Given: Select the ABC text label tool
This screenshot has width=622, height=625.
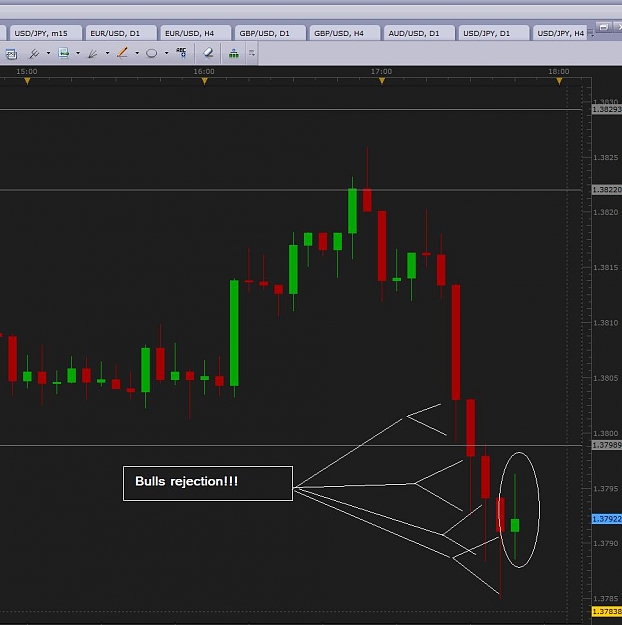Looking at the screenshot, I should click(x=181, y=53).
